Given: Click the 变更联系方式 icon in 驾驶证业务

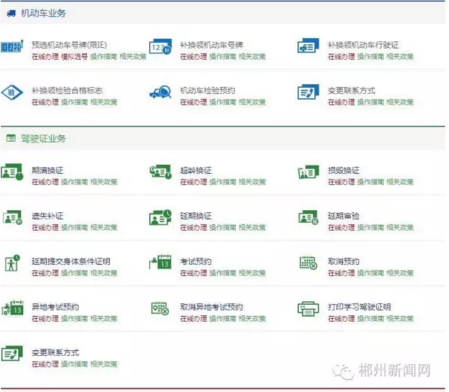Looking at the screenshot, I should [12, 354].
